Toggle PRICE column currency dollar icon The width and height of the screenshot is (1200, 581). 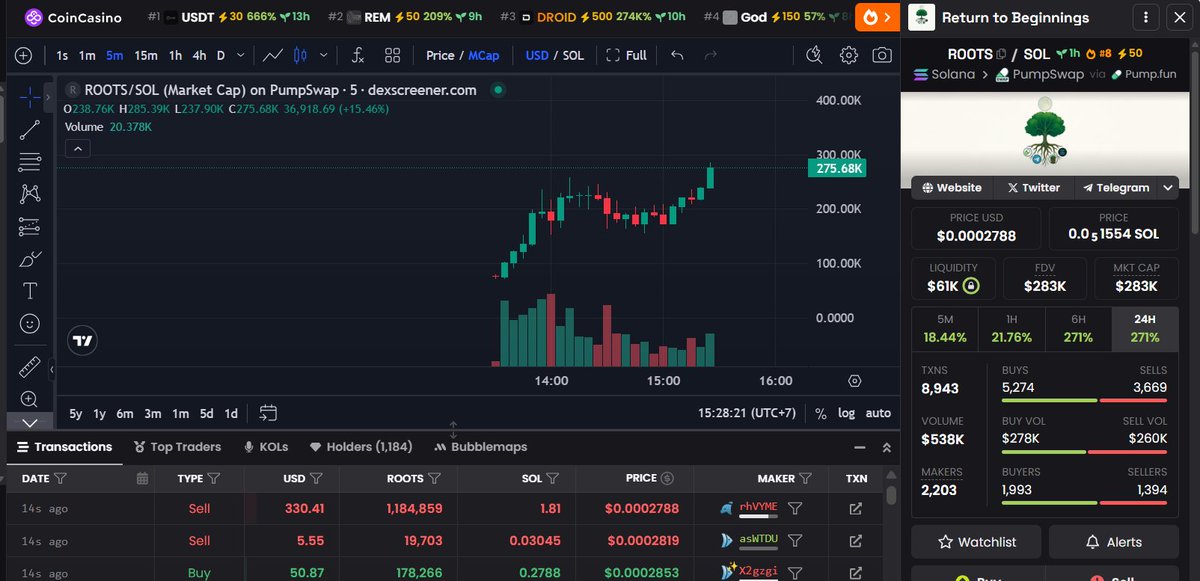pyautogui.click(x=668, y=478)
